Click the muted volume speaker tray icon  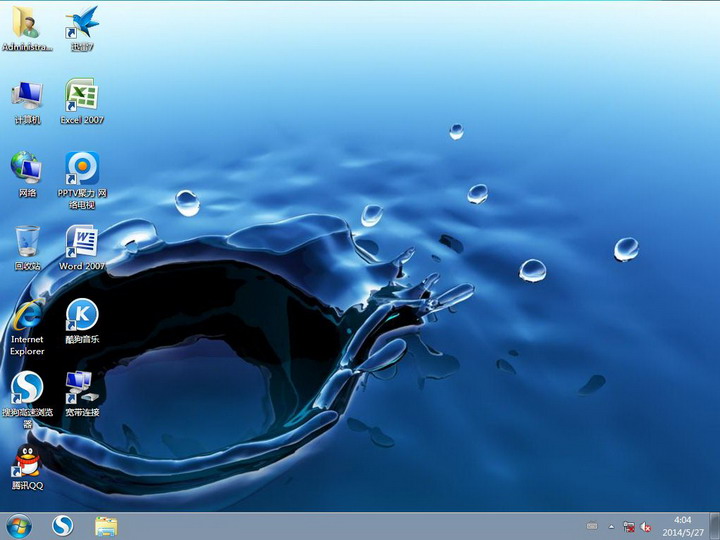pyautogui.click(x=646, y=527)
